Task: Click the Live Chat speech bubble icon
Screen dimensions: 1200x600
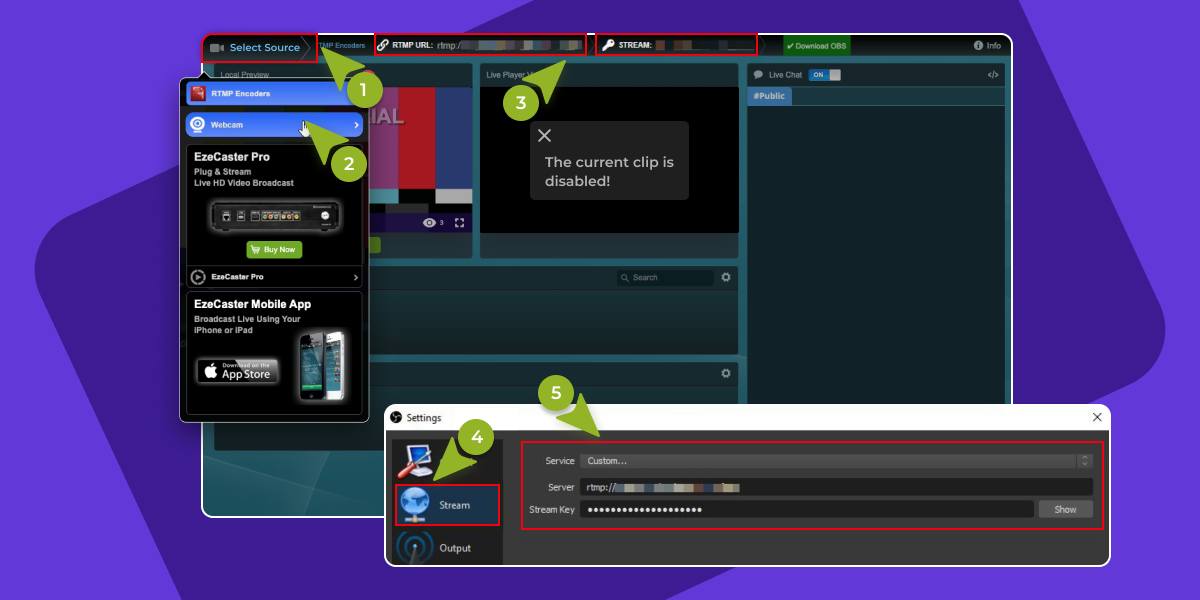Action: click(756, 74)
